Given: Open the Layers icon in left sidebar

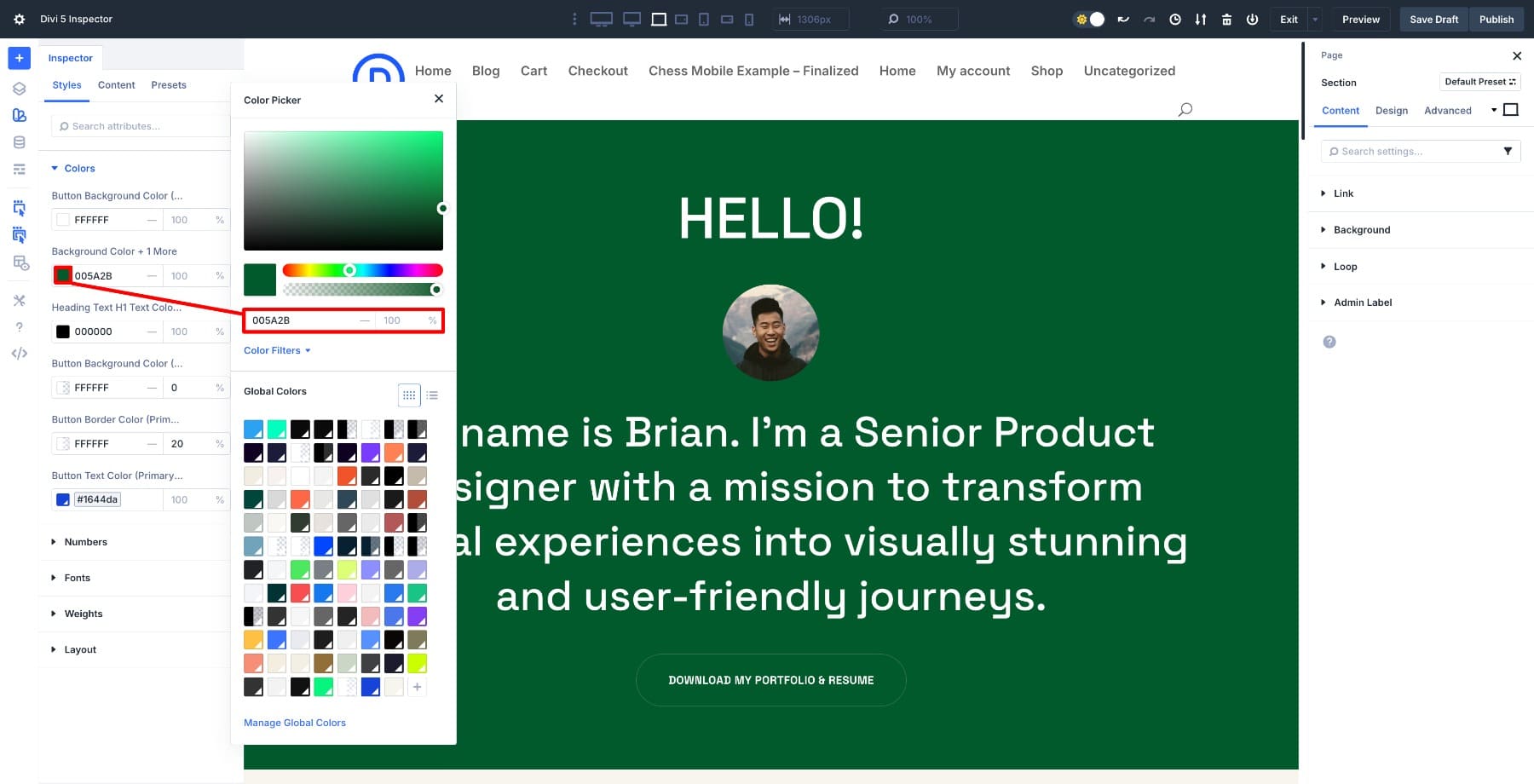Looking at the screenshot, I should pyautogui.click(x=19, y=89).
